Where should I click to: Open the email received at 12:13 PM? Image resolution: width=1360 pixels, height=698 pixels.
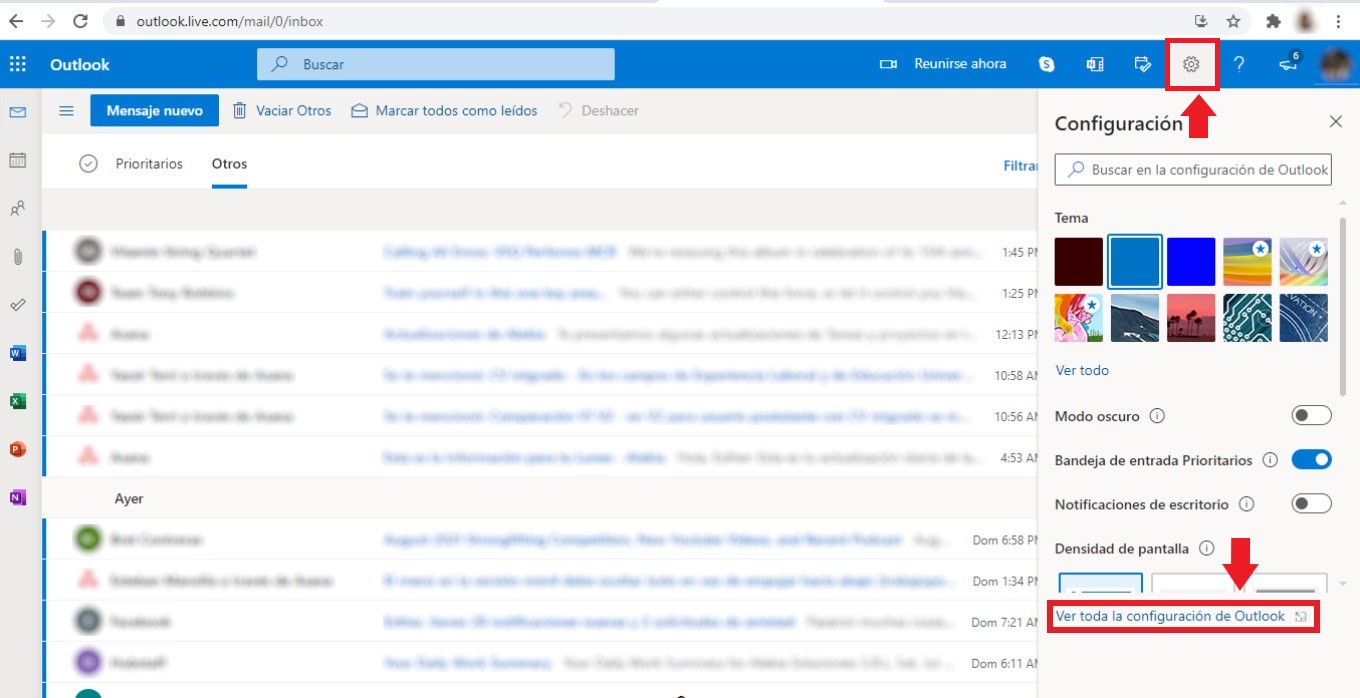tap(540, 334)
